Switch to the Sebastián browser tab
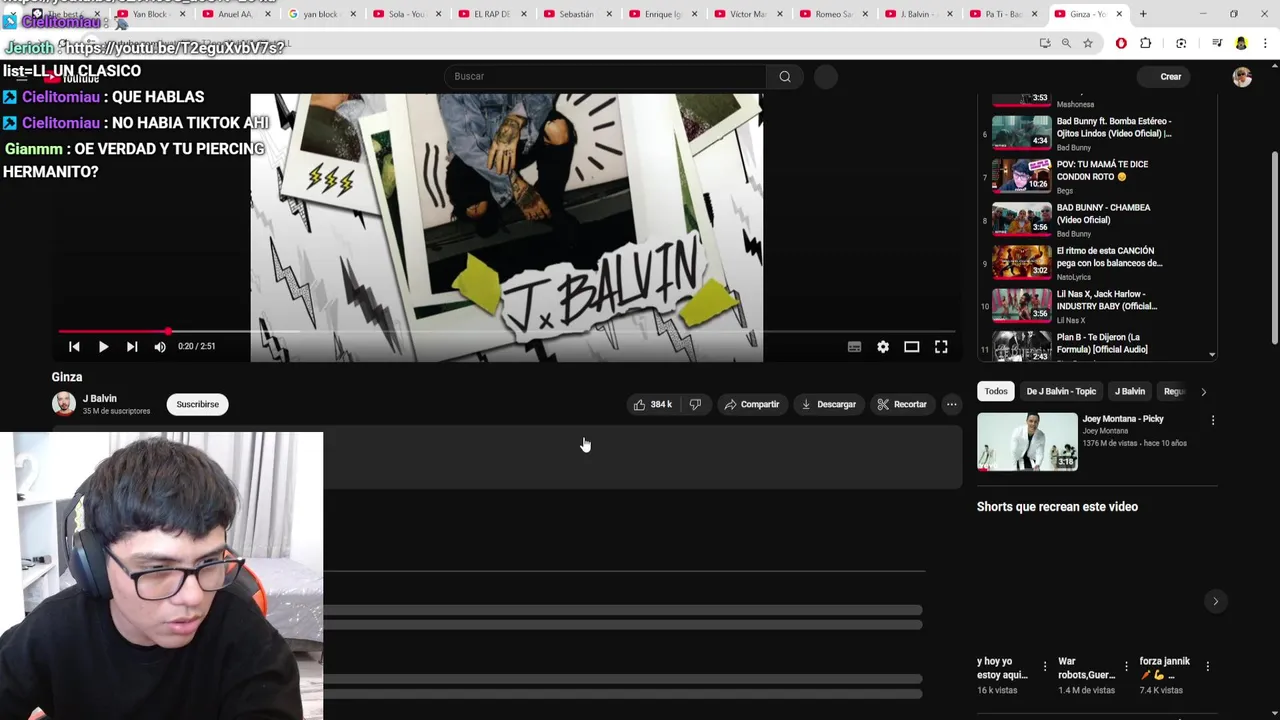The width and height of the screenshot is (1280, 720). point(576,14)
